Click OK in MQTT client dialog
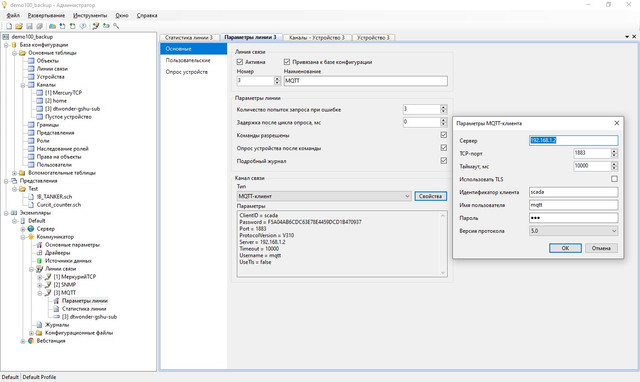The height and width of the screenshot is (382, 640). (x=565, y=248)
